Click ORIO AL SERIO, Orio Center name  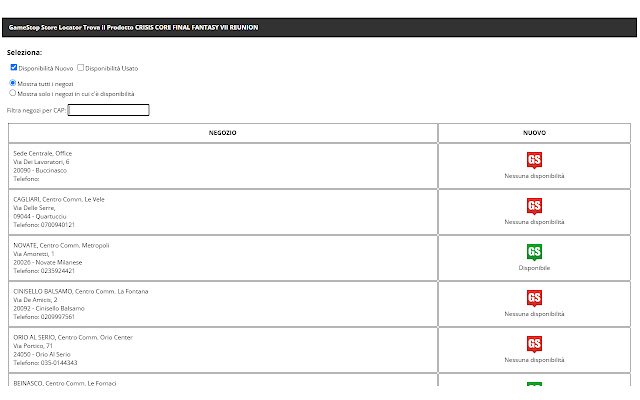(x=73, y=338)
